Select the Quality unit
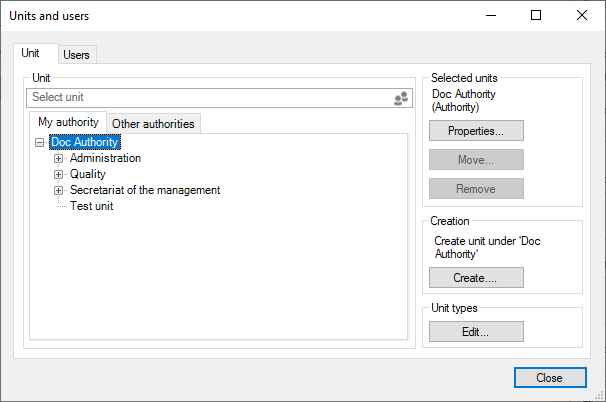Viewport: 606px width, 402px height. tap(88, 175)
